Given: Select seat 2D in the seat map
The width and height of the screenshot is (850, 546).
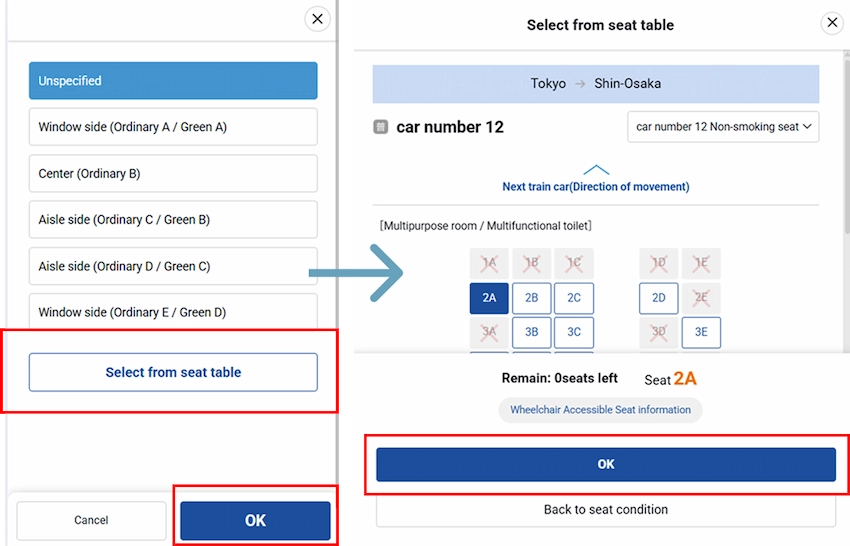Looking at the screenshot, I should click(659, 298).
